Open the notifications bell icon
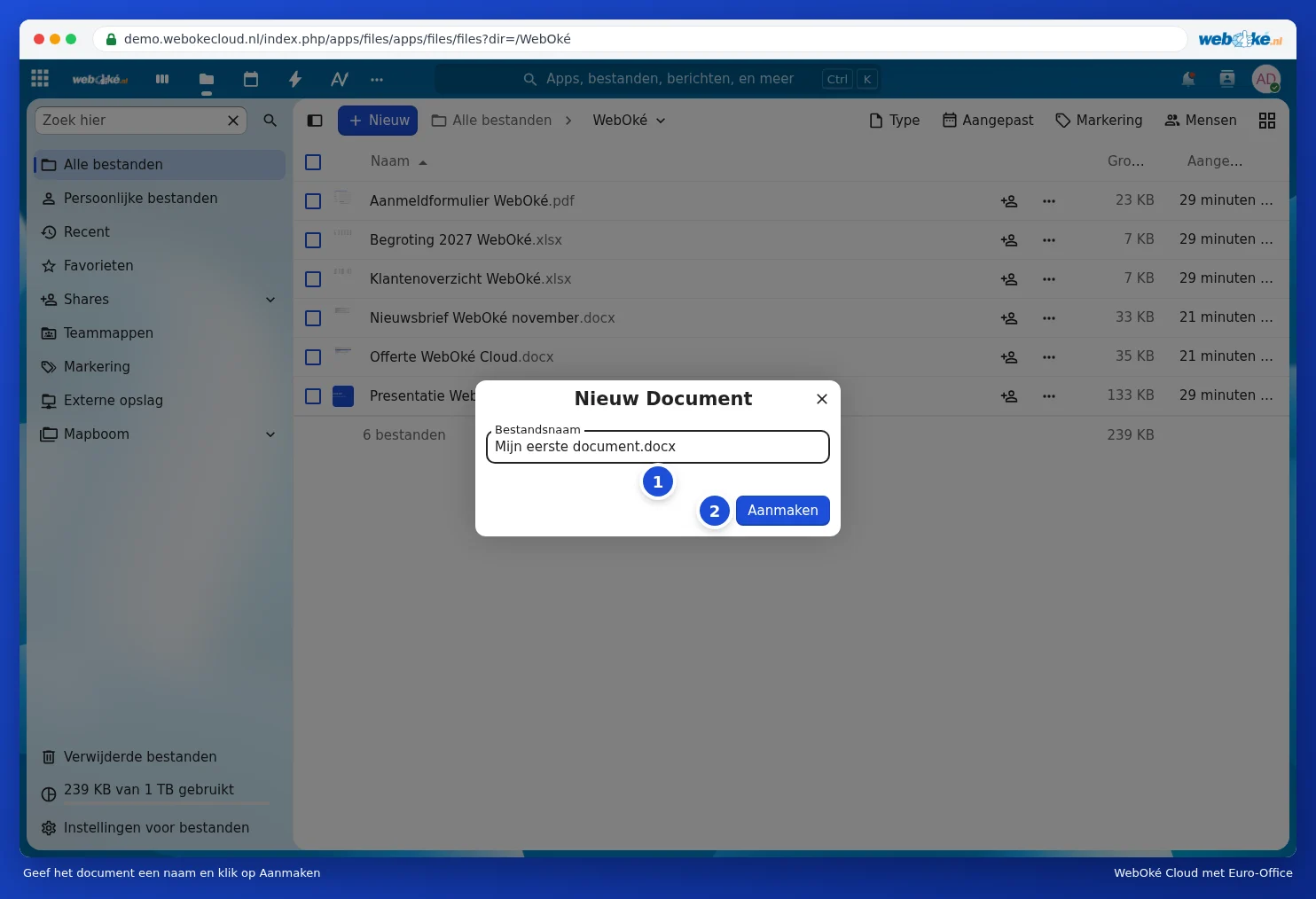 (1188, 79)
